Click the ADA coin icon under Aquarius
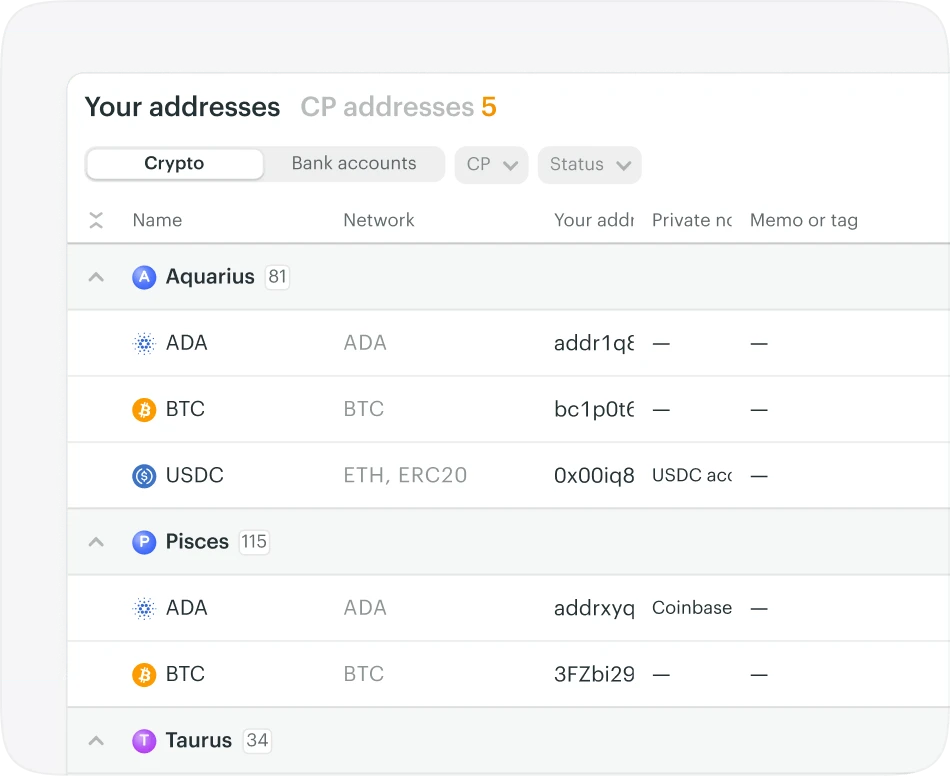Viewport: 950px width, 776px height. click(144, 343)
